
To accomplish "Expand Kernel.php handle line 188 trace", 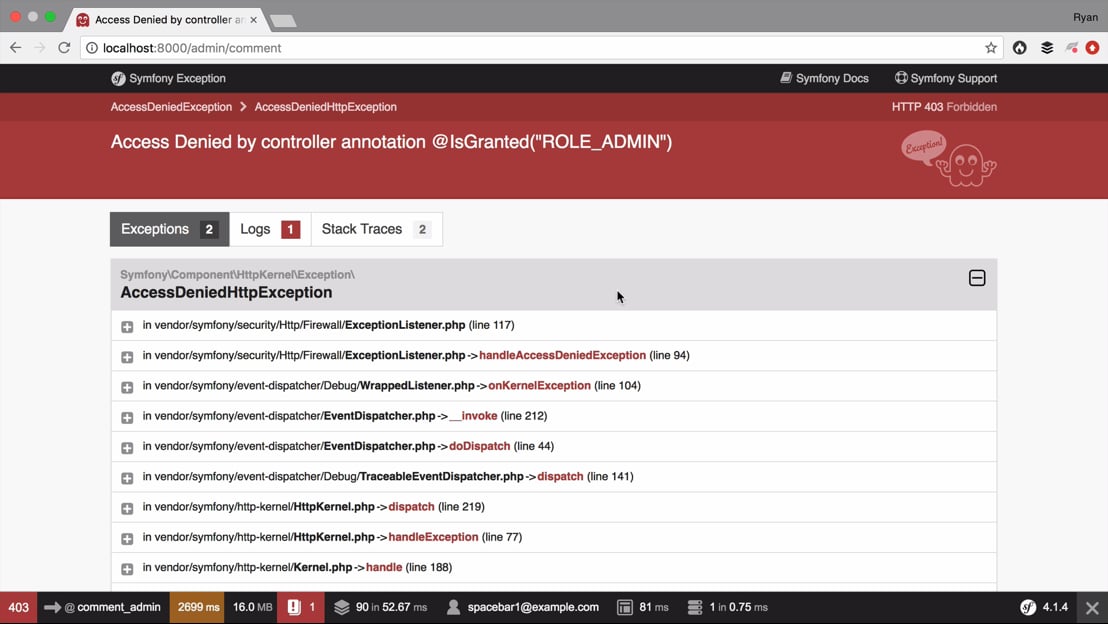I will (x=127, y=569).
